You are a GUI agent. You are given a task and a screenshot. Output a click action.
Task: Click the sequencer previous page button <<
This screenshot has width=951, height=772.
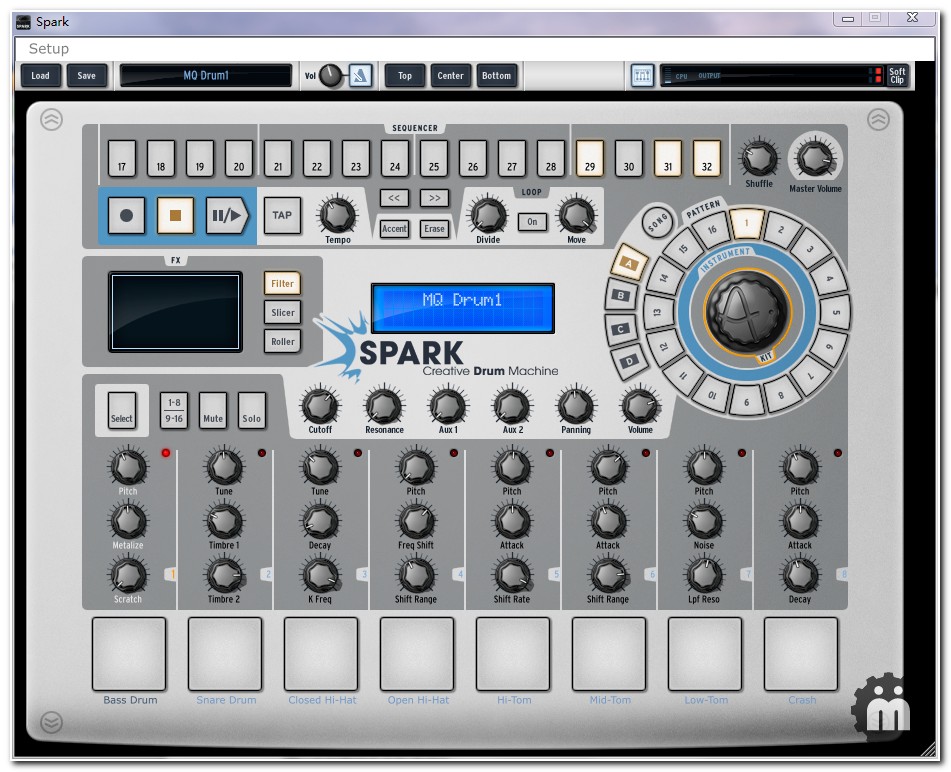394,198
